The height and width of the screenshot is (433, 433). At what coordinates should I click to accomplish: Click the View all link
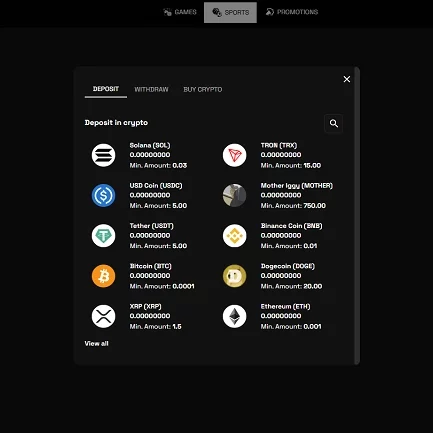coord(96,343)
